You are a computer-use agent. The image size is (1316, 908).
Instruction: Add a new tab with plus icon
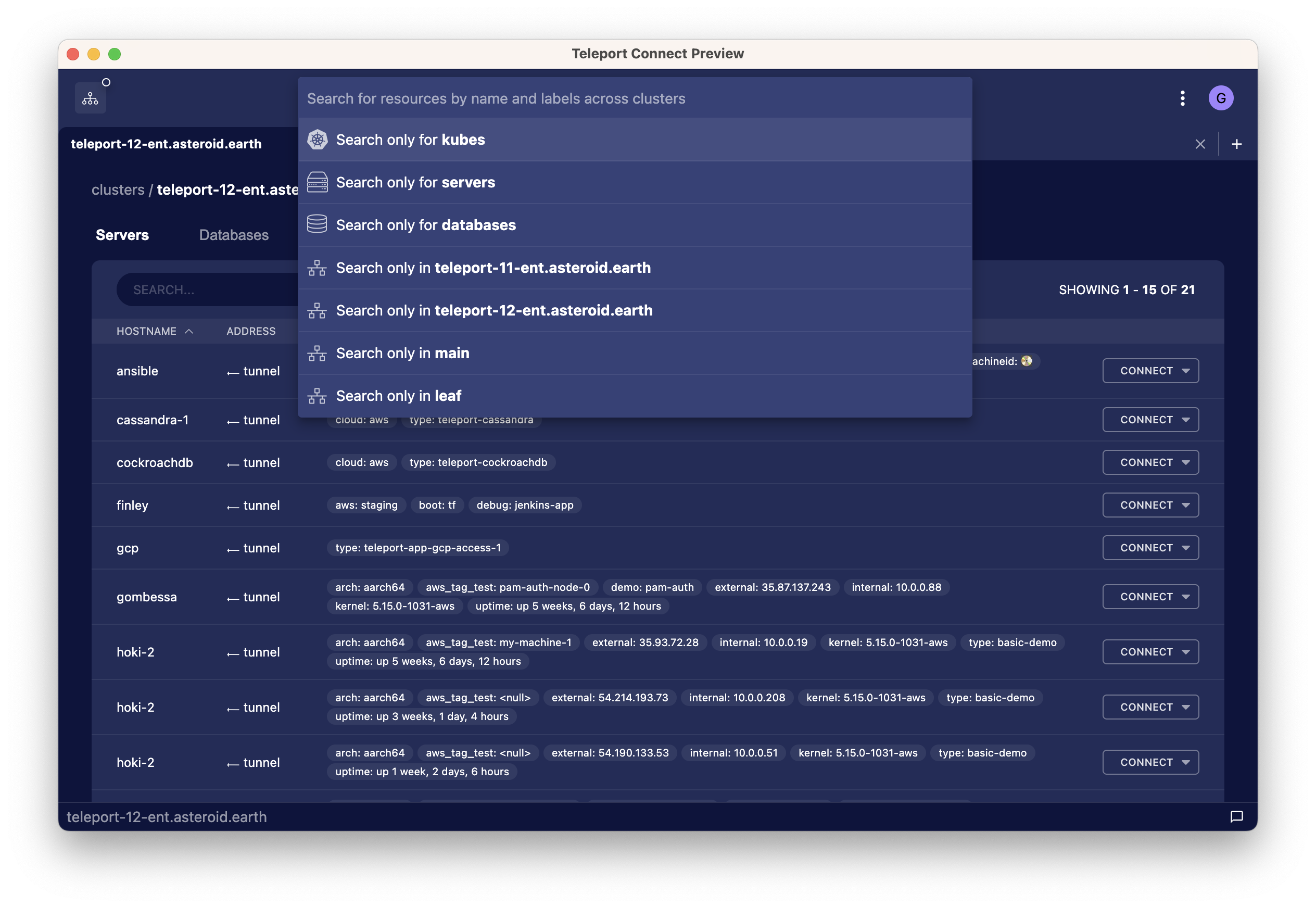(1236, 144)
